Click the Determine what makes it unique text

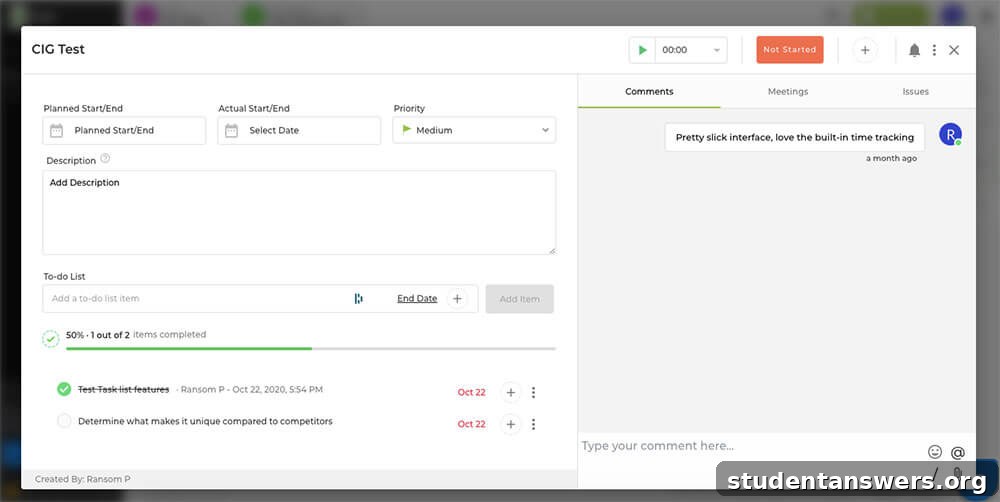pyautogui.click(x=205, y=421)
